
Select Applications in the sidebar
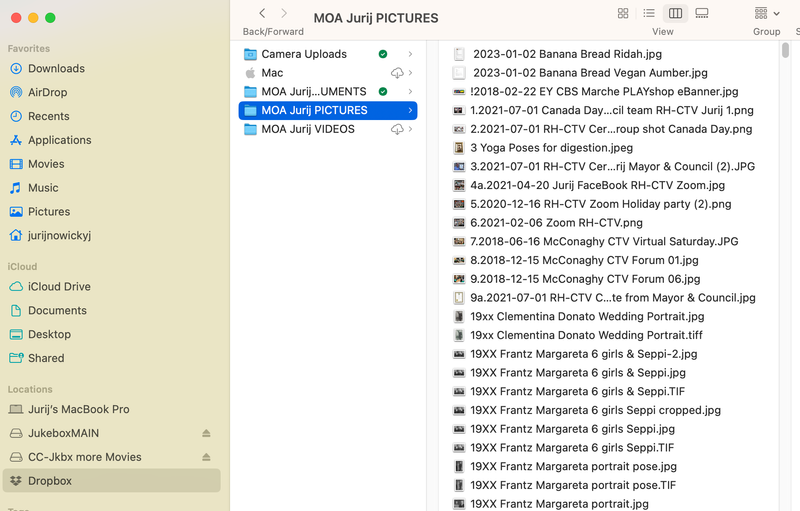point(59,140)
